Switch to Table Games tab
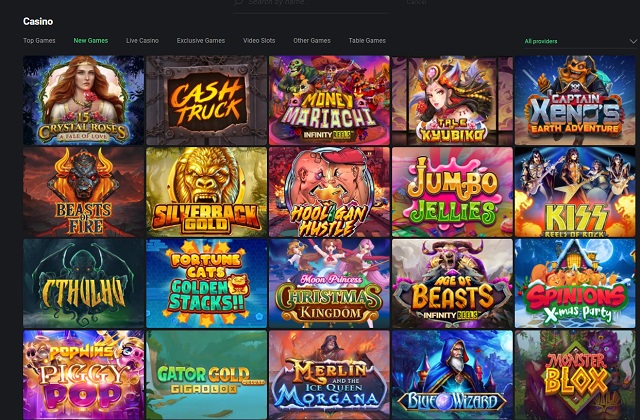 click(x=367, y=40)
